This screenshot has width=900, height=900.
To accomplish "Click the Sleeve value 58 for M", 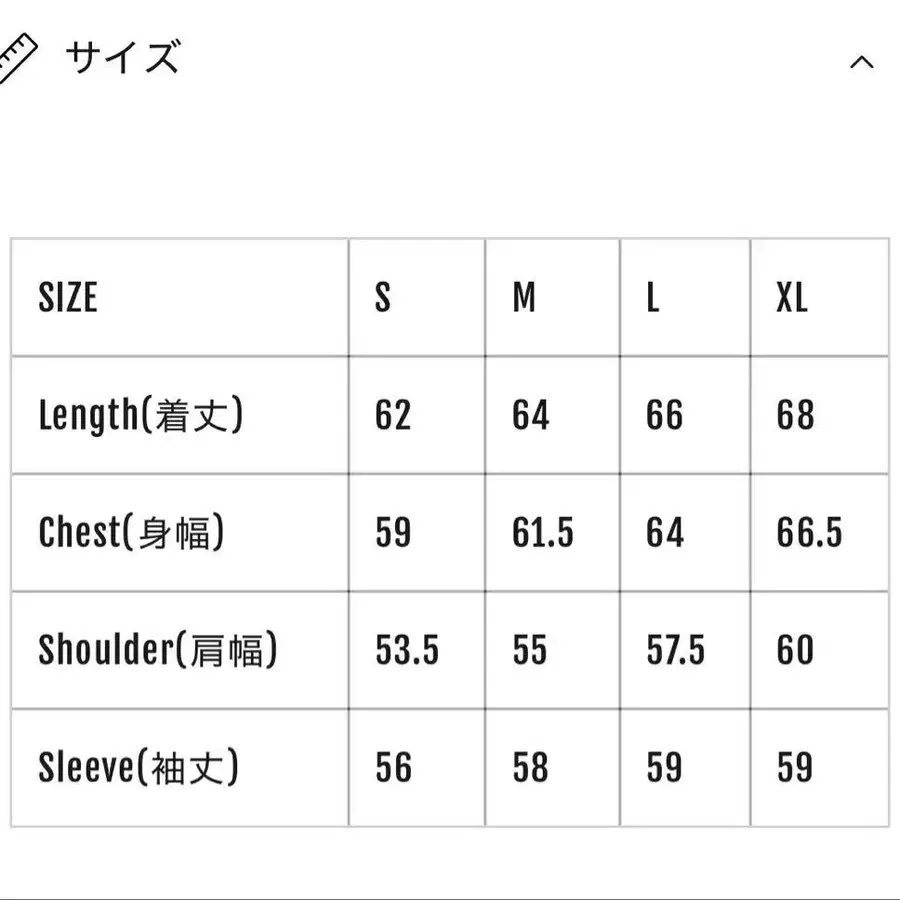I will [x=531, y=768].
